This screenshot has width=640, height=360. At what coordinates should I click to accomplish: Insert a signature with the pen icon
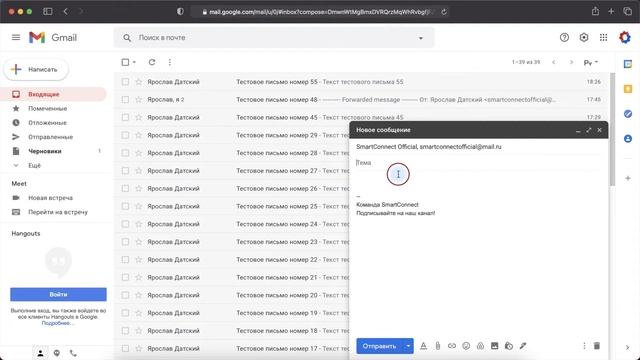pos(523,346)
